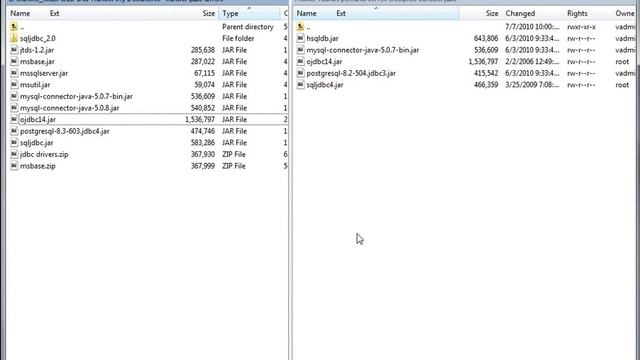
Task: Sort left panel by Type column header
Action: tap(230, 13)
